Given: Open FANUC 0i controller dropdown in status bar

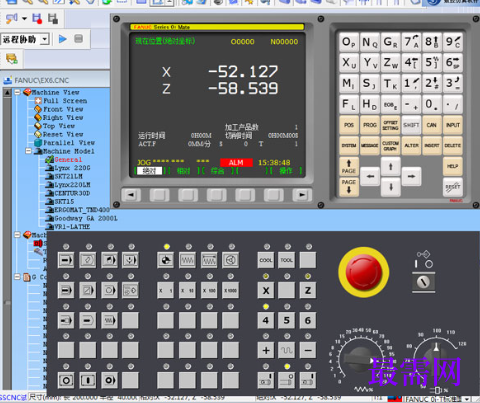Looking at the screenshot, I should click(x=467, y=399).
